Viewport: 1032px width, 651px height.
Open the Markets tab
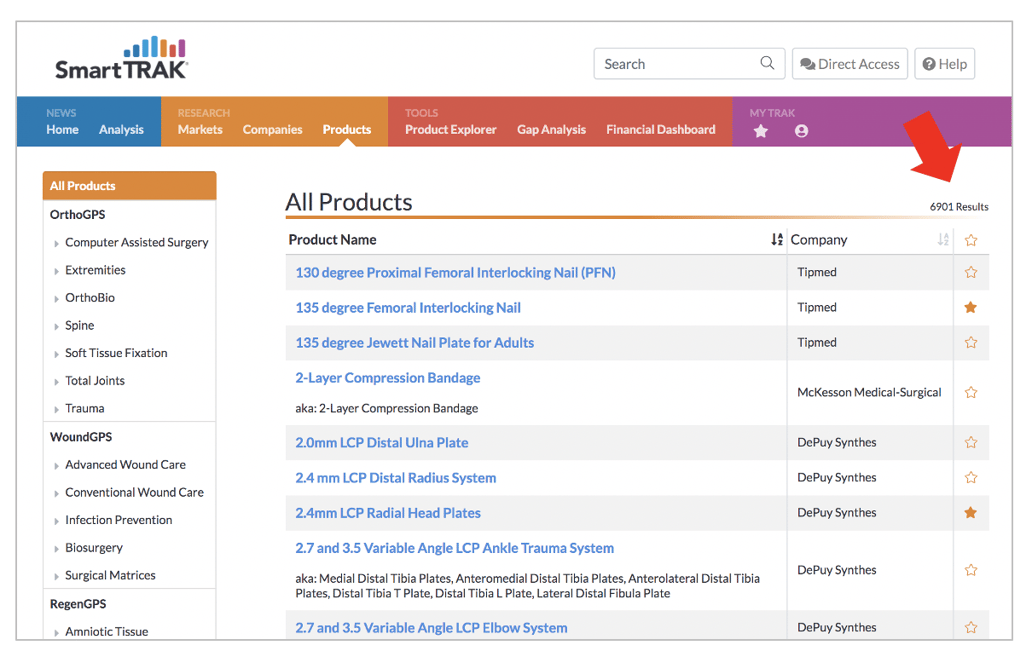click(200, 130)
